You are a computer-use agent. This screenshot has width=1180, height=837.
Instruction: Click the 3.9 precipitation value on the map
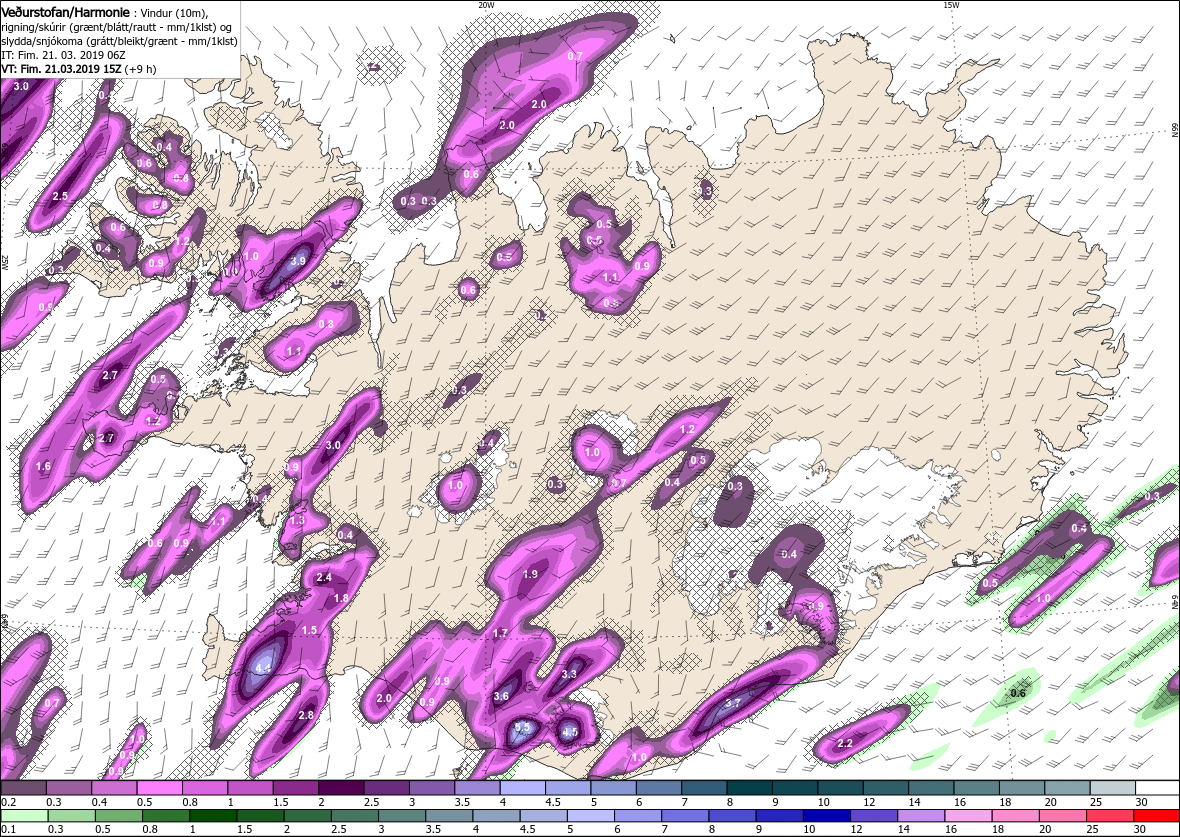[x=298, y=261]
